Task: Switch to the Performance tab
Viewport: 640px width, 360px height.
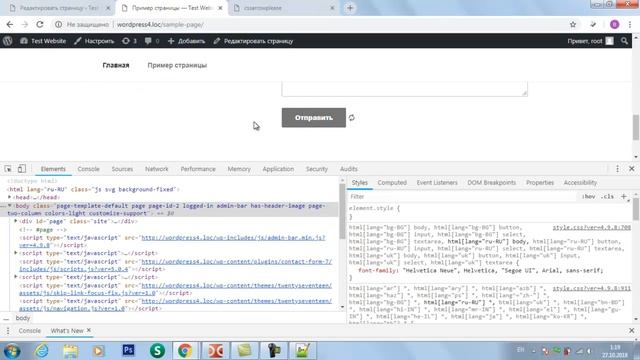Action: click(198, 169)
